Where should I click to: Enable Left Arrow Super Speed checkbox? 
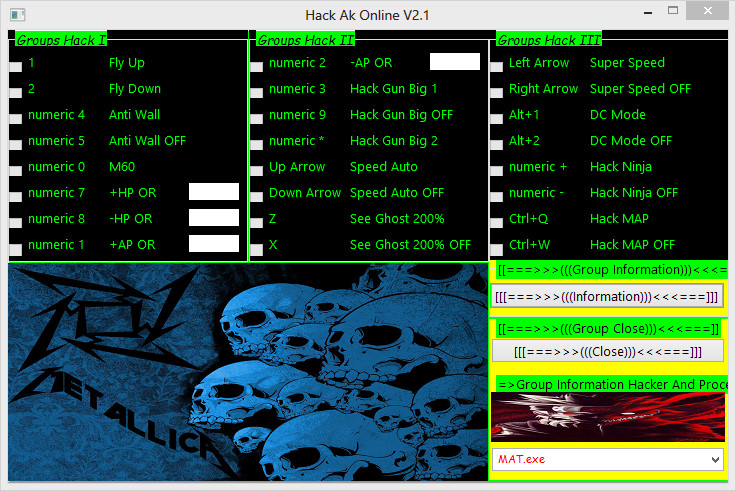(497, 67)
